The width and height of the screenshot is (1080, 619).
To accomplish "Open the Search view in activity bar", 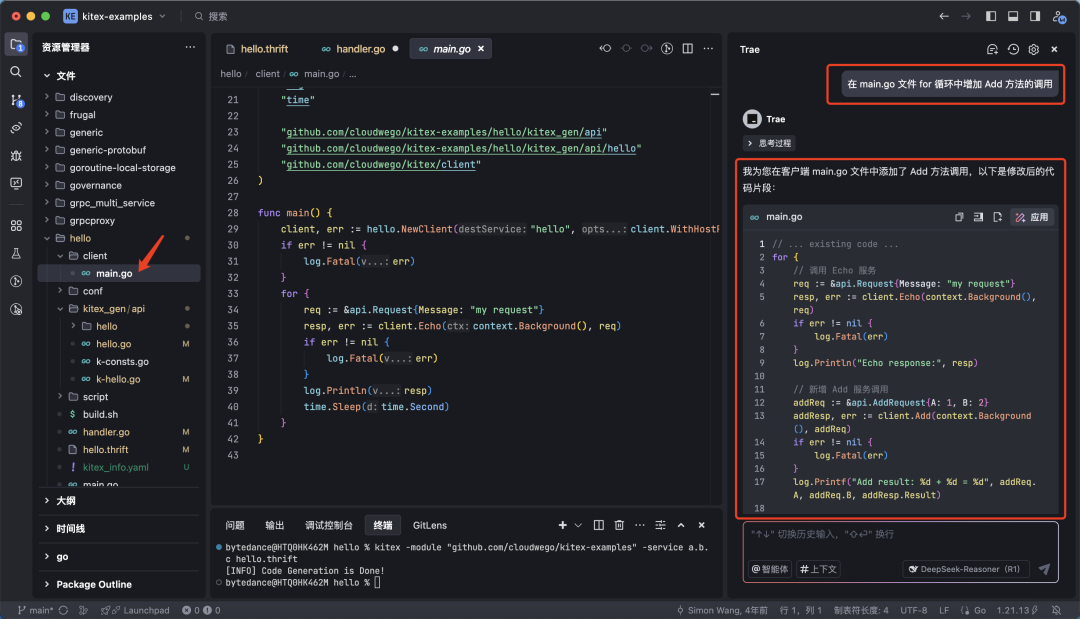I will point(16,72).
